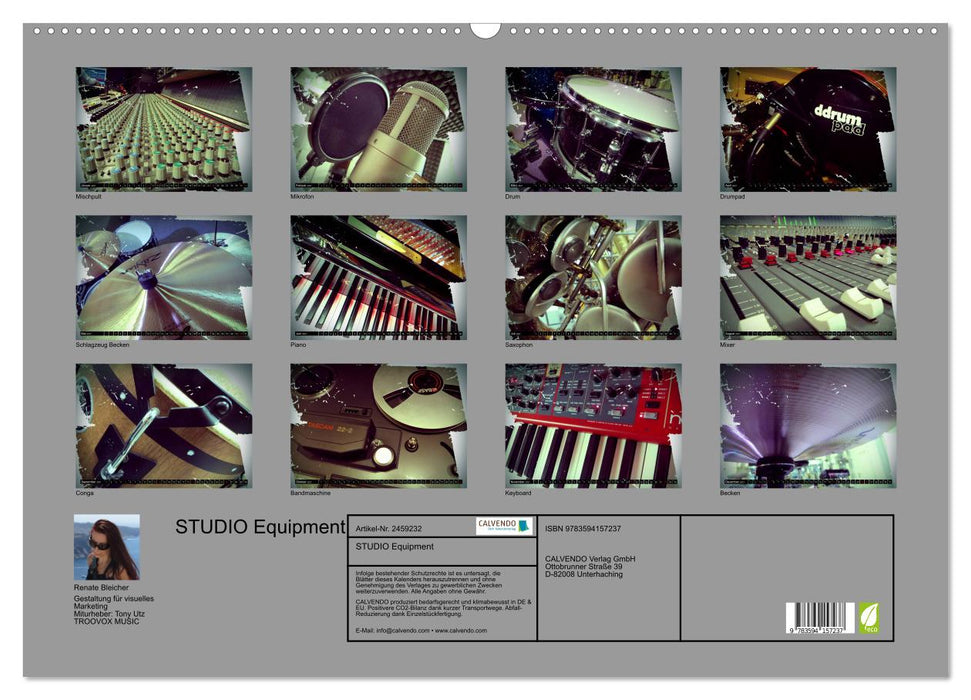Open the ddrum pad Drumpad photo

coord(808,129)
